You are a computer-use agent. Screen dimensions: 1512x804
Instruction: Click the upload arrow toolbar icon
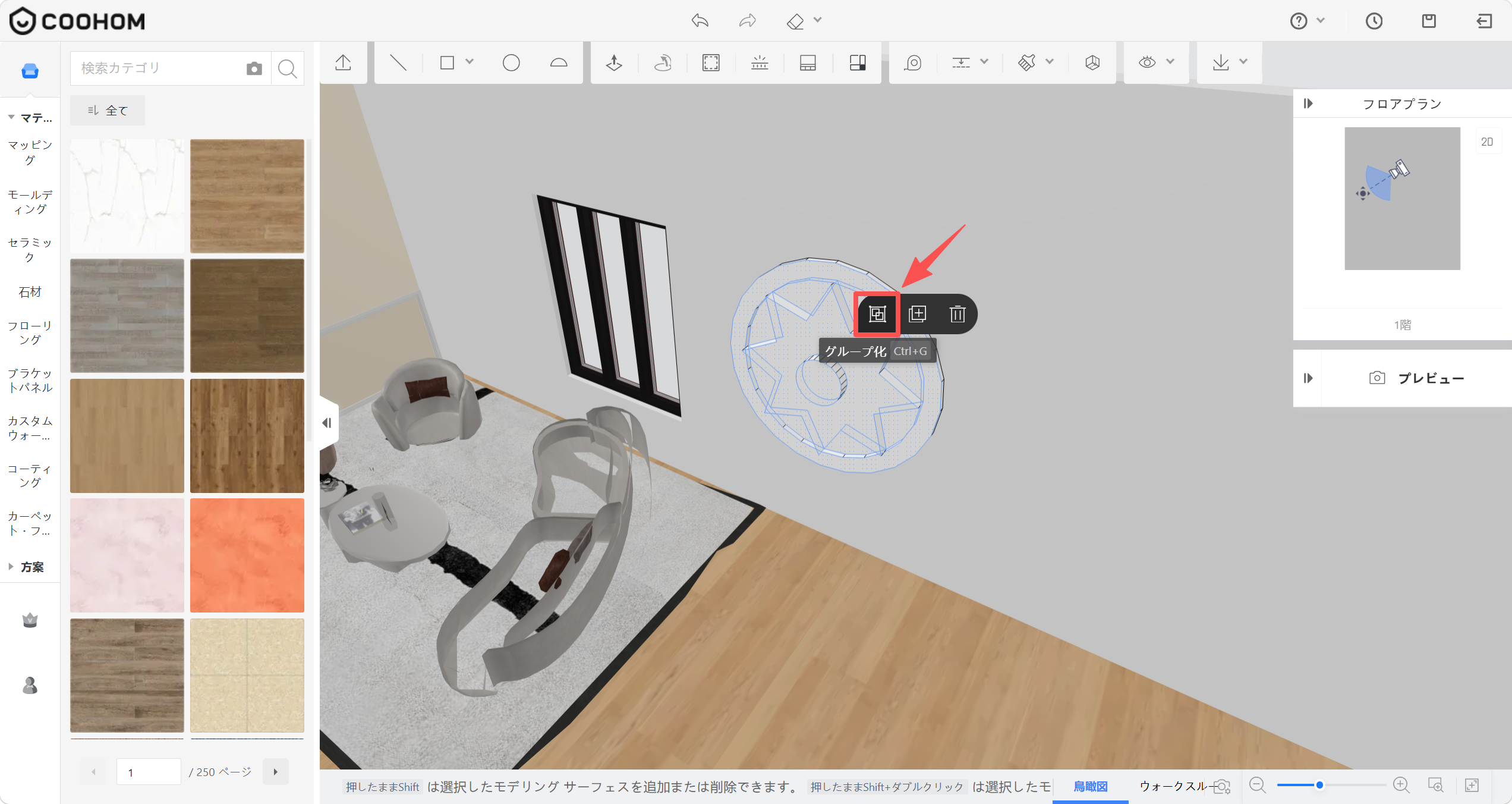click(343, 62)
